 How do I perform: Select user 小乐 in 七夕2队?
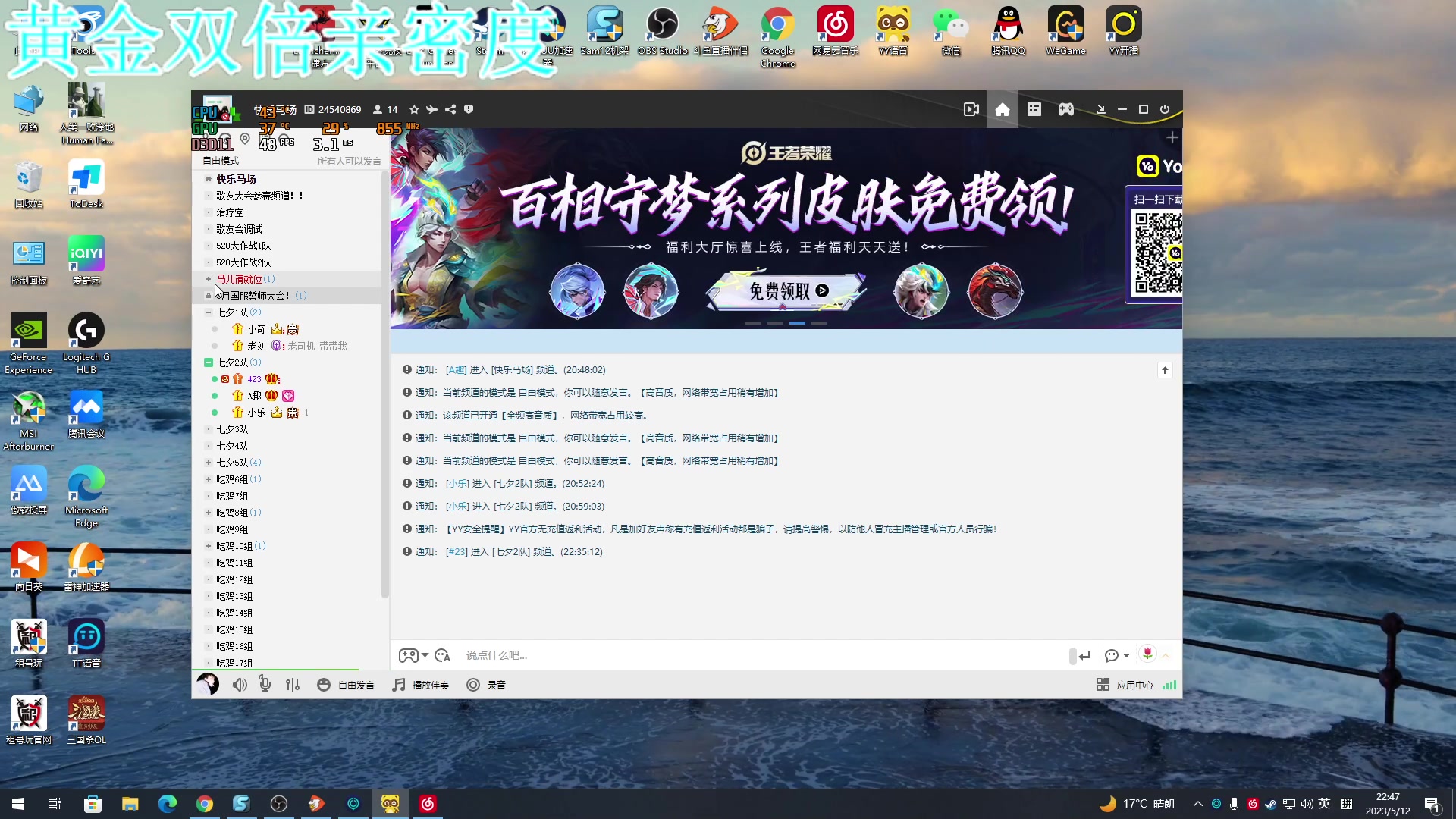[256, 413]
